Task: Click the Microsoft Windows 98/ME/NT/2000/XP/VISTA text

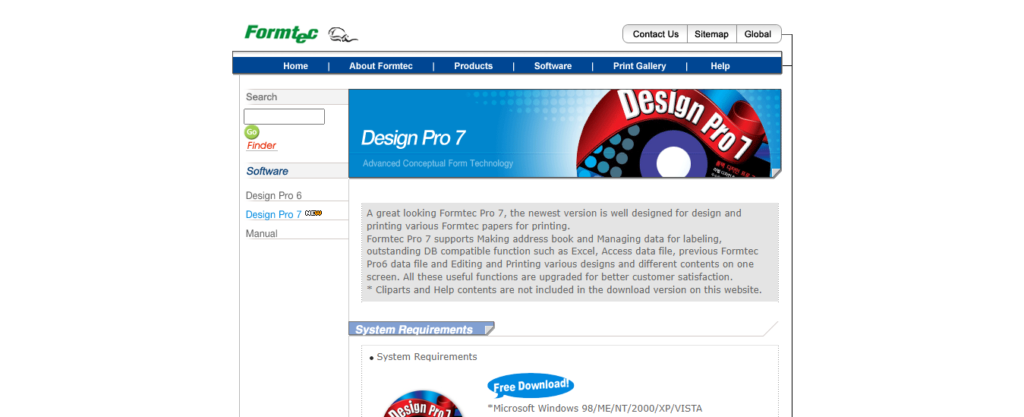Action: click(x=595, y=409)
